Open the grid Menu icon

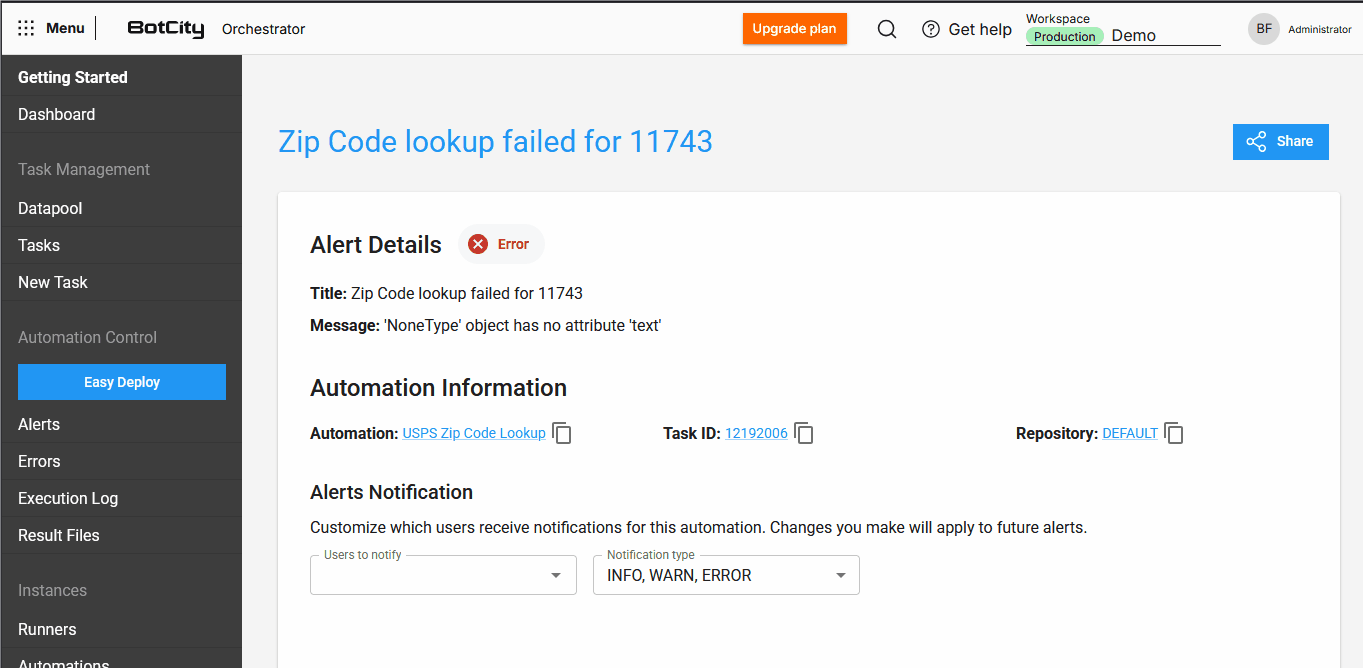click(x=27, y=28)
